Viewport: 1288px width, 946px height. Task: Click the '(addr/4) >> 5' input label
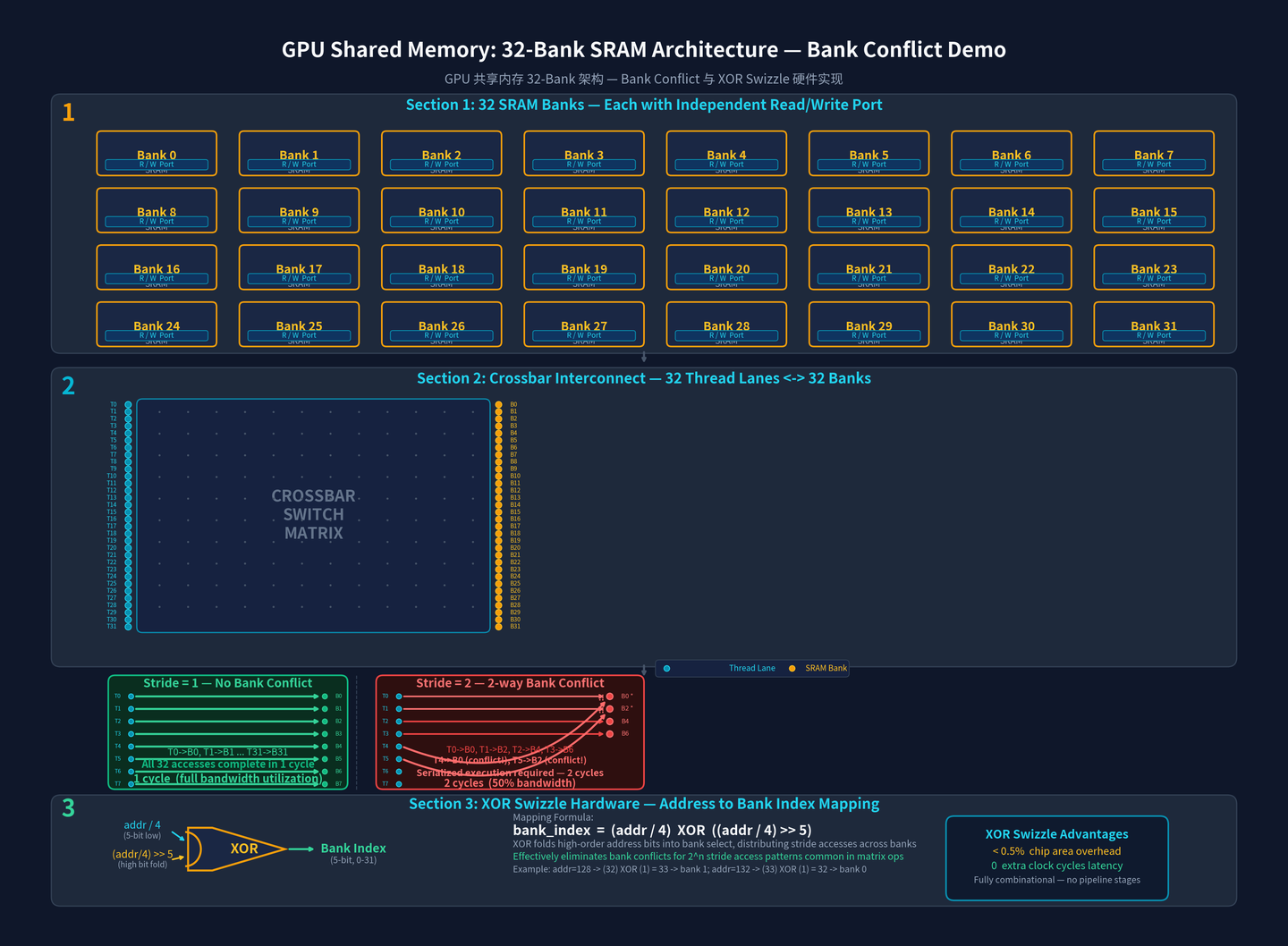(x=143, y=854)
